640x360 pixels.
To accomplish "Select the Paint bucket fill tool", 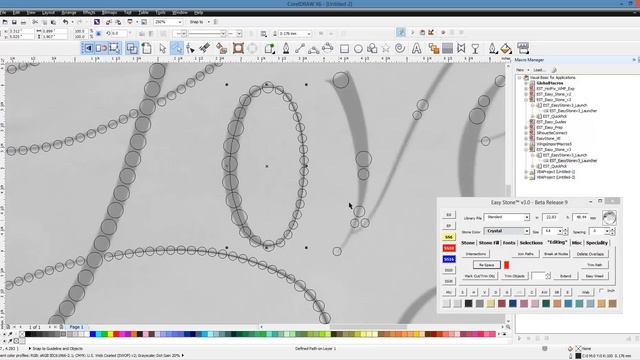I will [x=506, y=49].
